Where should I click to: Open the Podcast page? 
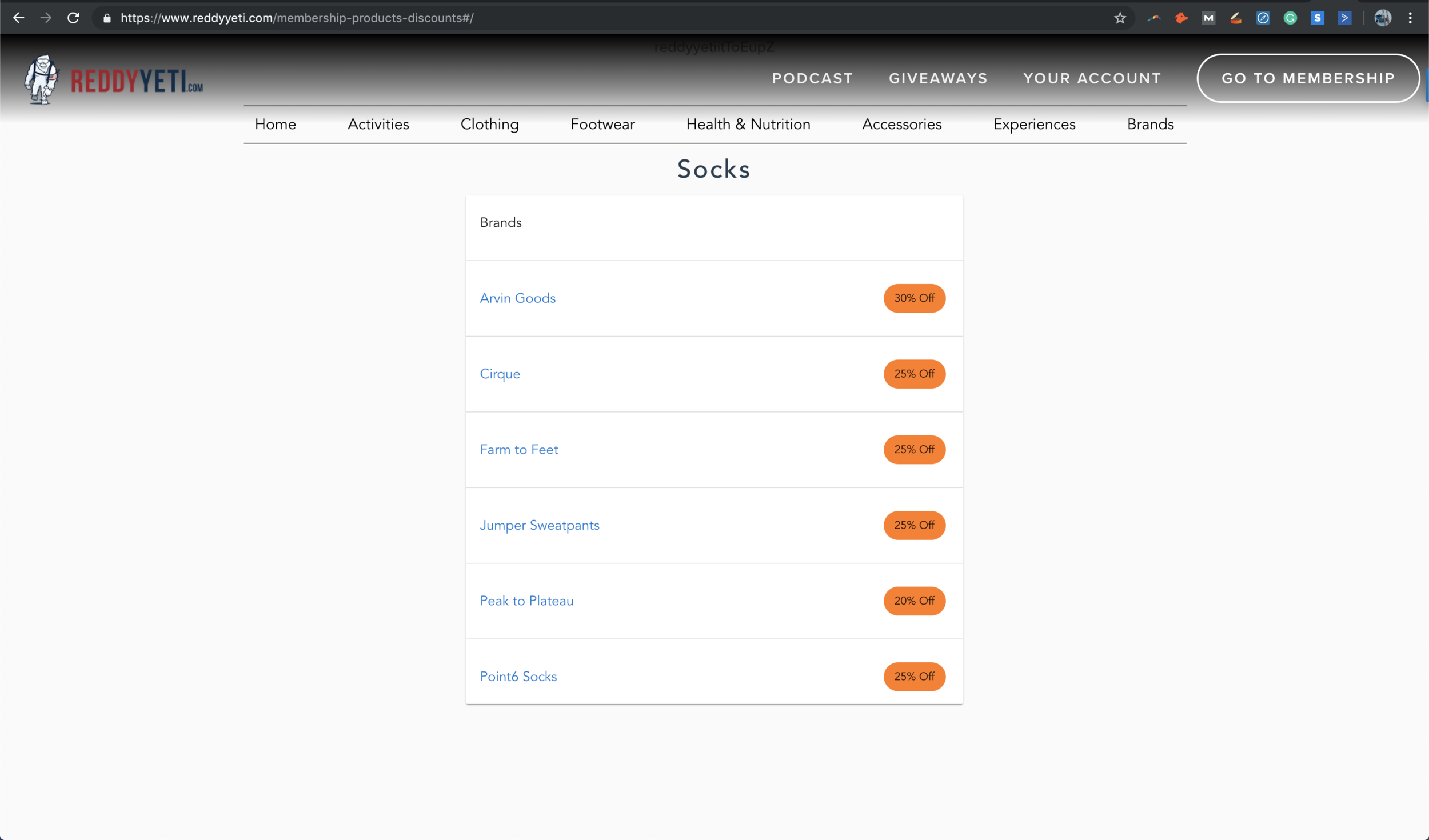[812, 78]
